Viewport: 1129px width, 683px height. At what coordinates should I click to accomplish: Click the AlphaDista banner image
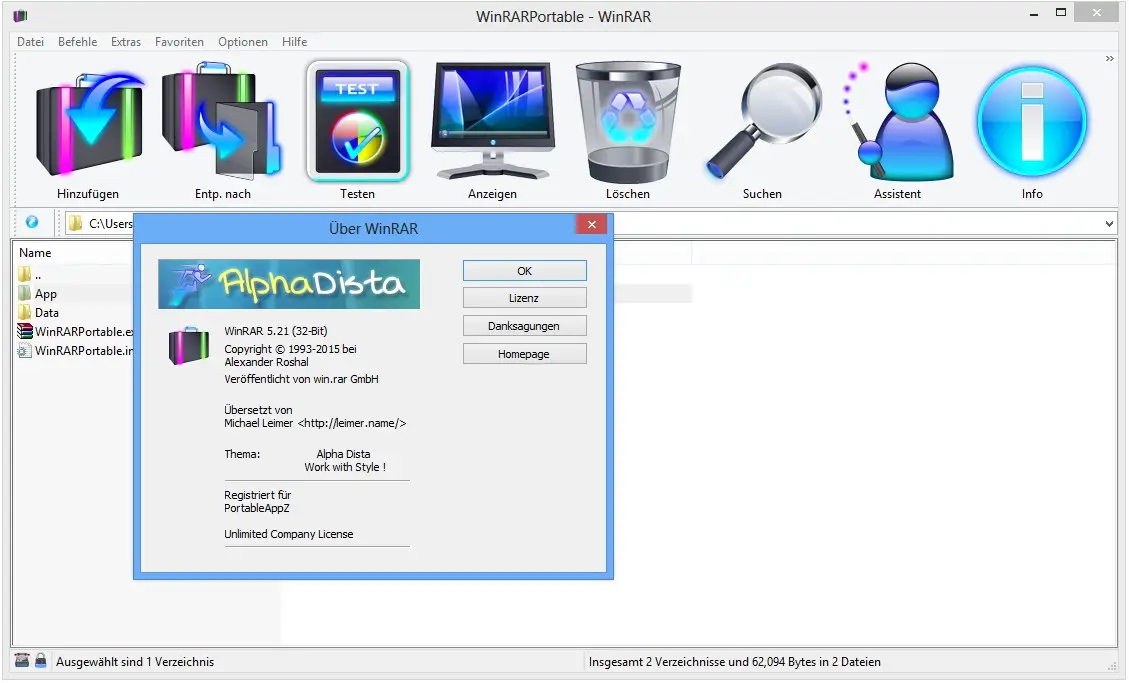point(289,284)
